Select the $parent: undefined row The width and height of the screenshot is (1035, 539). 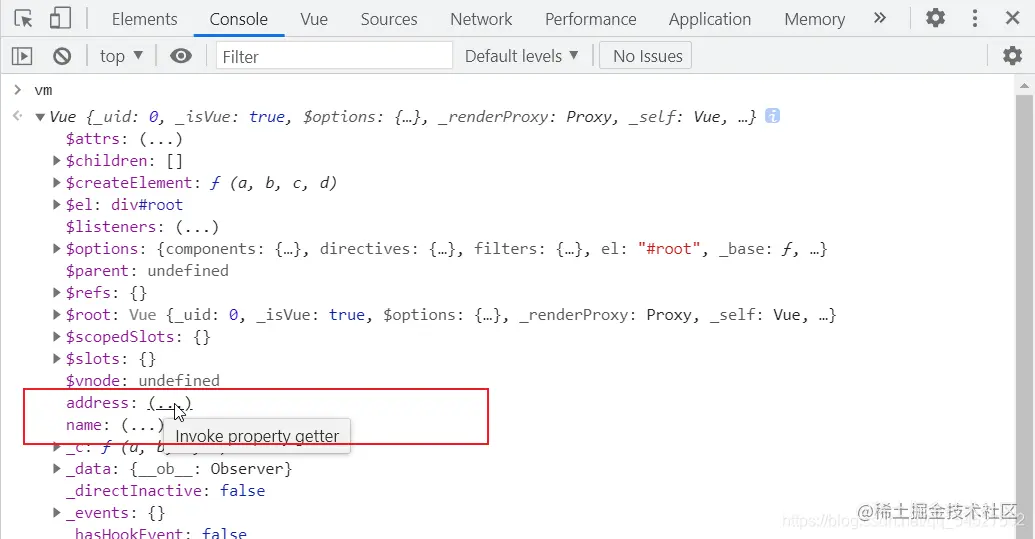pyautogui.click(x=147, y=270)
